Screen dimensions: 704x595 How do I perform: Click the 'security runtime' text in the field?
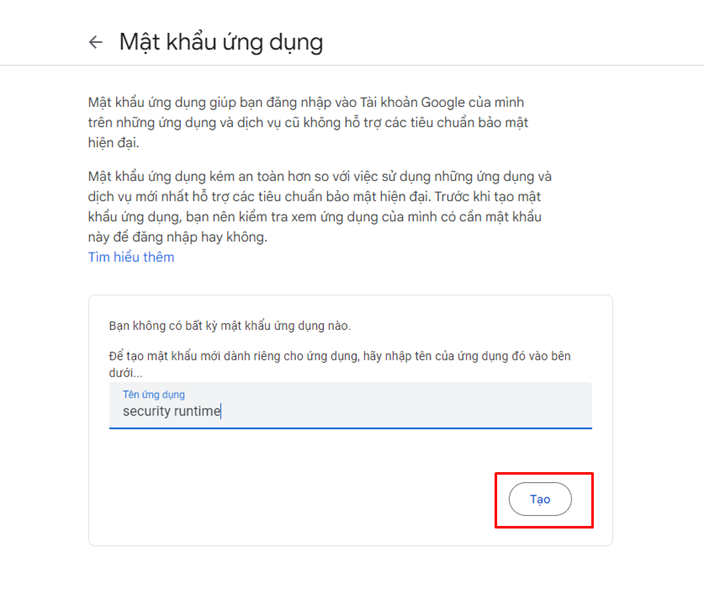point(171,411)
